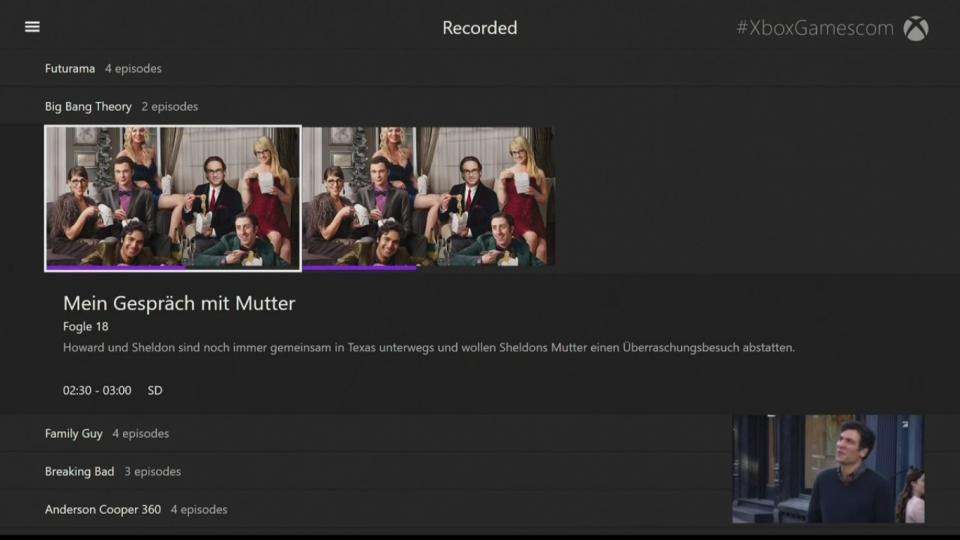Click the Folge 18 episode label
The width and height of the screenshot is (960, 540).
[x=86, y=327]
